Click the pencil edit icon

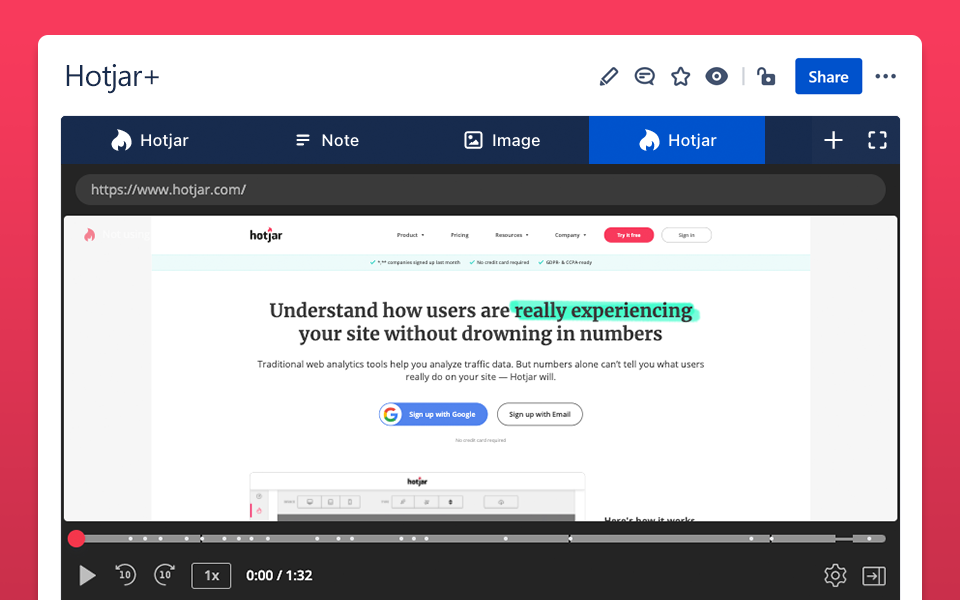609,77
